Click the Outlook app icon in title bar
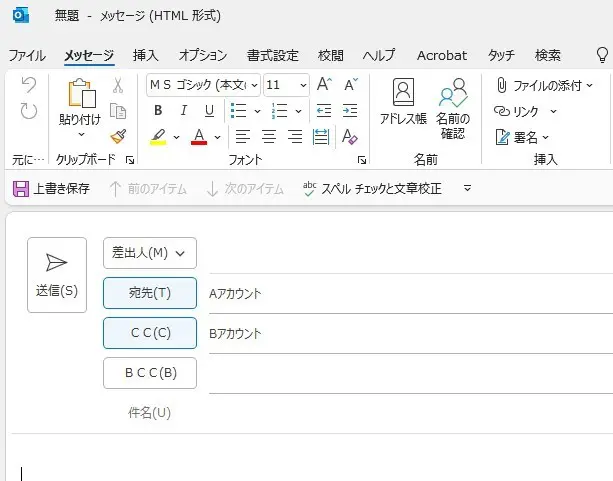This screenshot has height=481, width=613. click(x=20, y=16)
